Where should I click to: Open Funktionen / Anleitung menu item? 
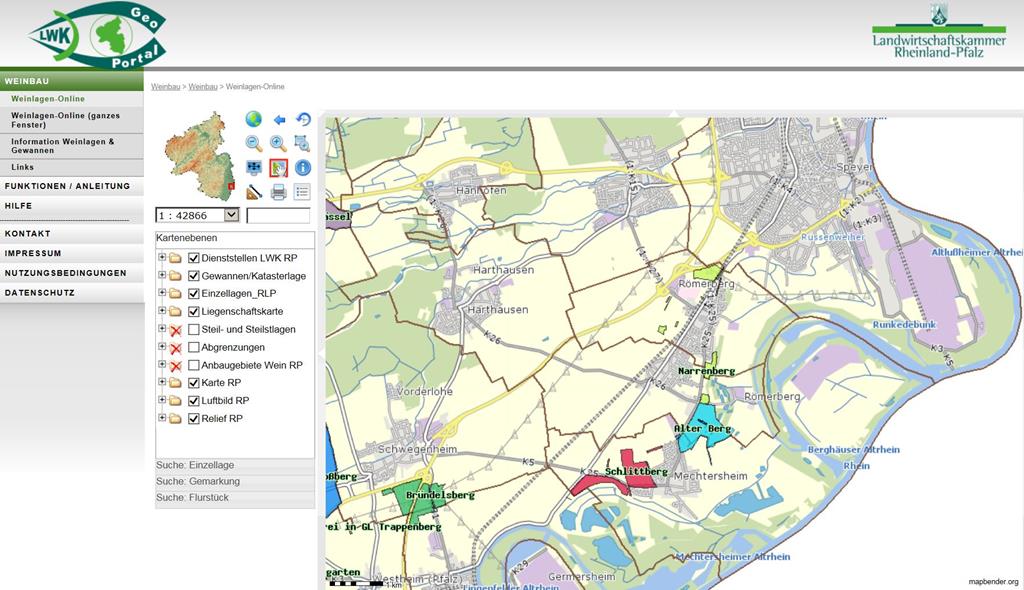coord(72,186)
